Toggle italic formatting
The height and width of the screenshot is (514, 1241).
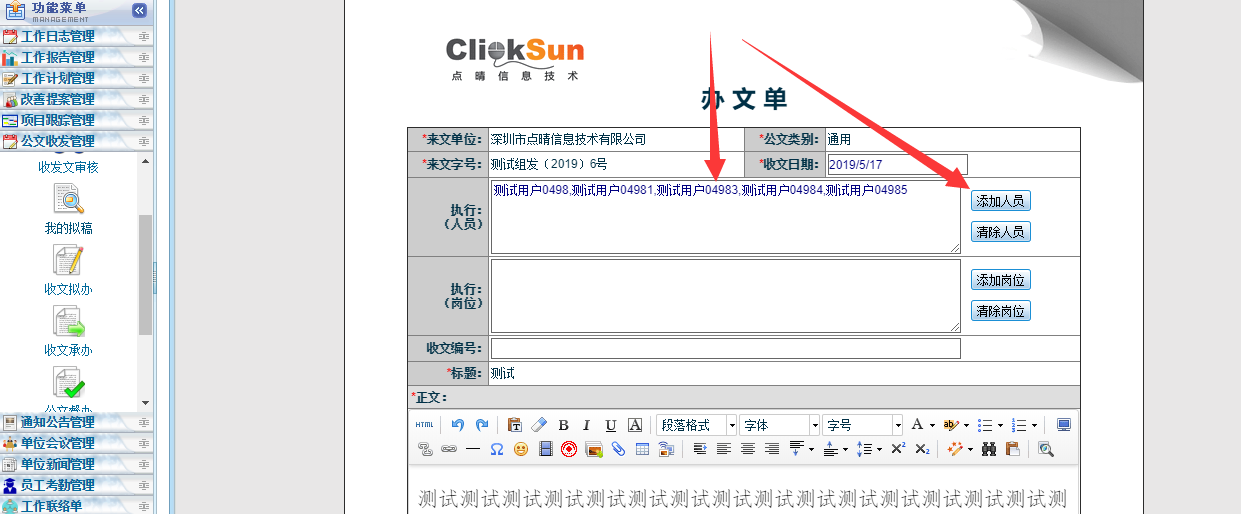pyautogui.click(x=586, y=425)
